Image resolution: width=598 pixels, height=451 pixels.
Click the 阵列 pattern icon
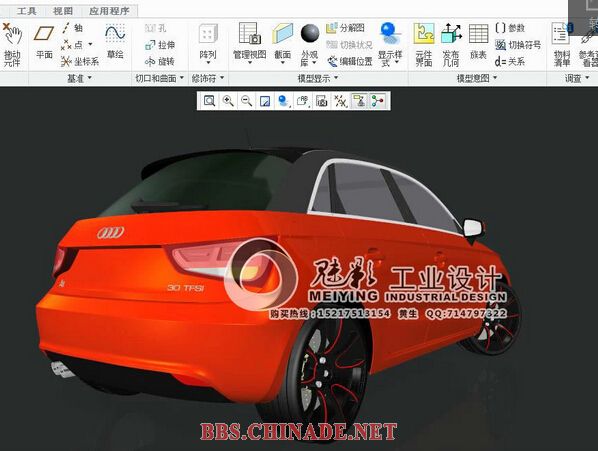tap(208, 34)
